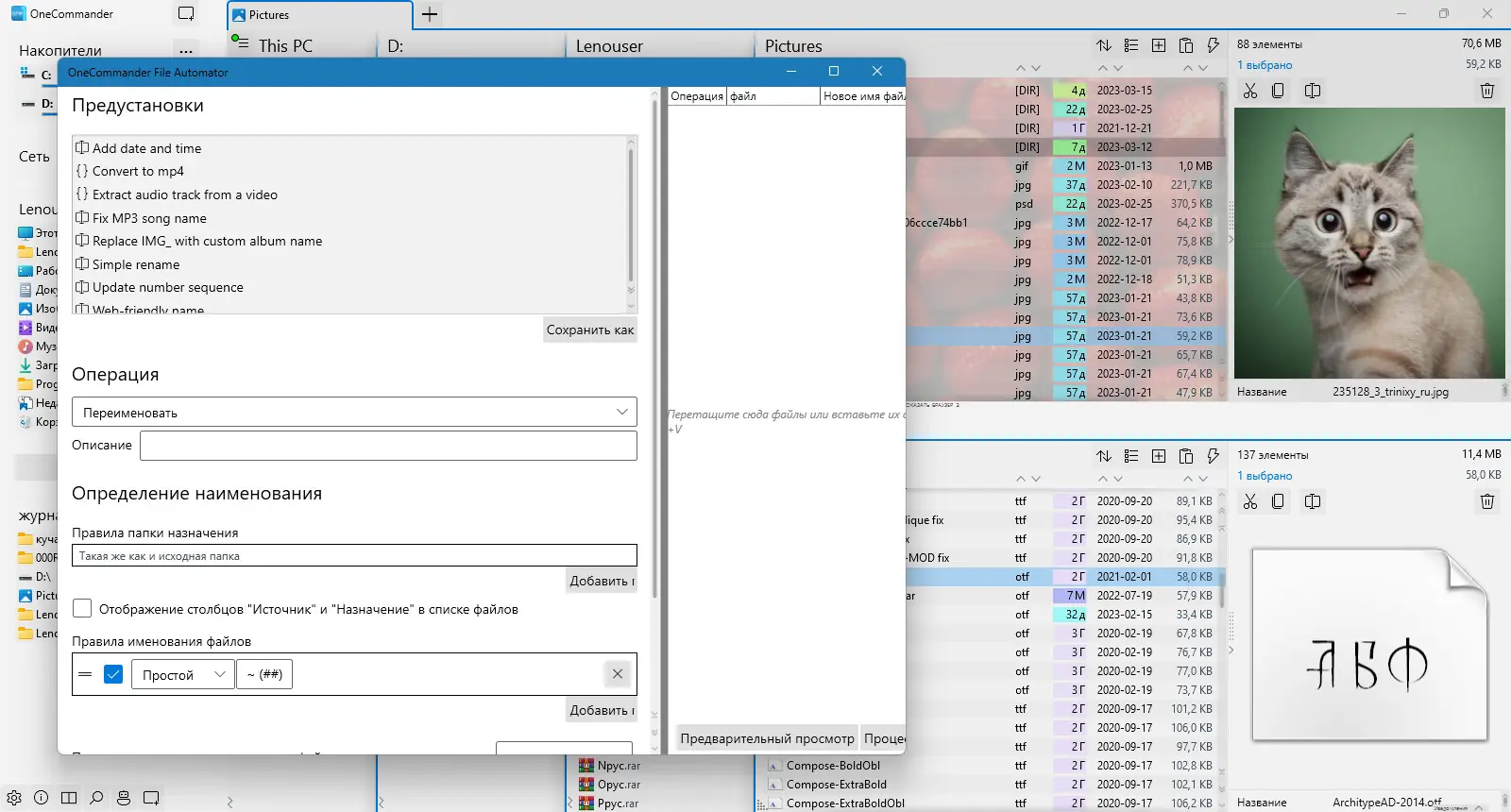
Task: Click sort icon in 137 элементы pane
Action: pyautogui.click(x=1104, y=456)
